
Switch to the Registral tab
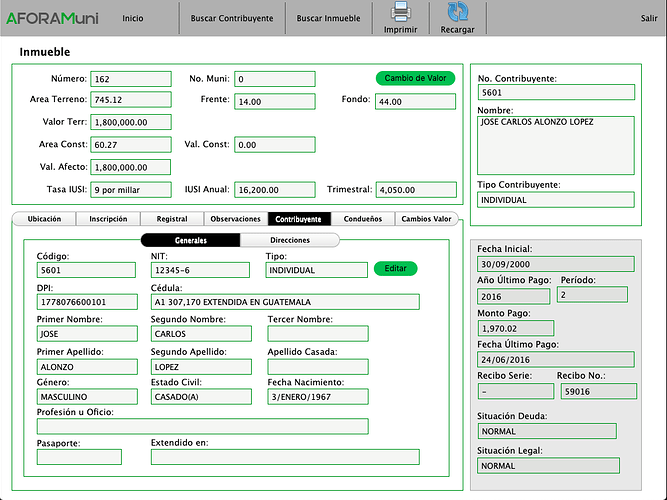(x=172, y=219)
